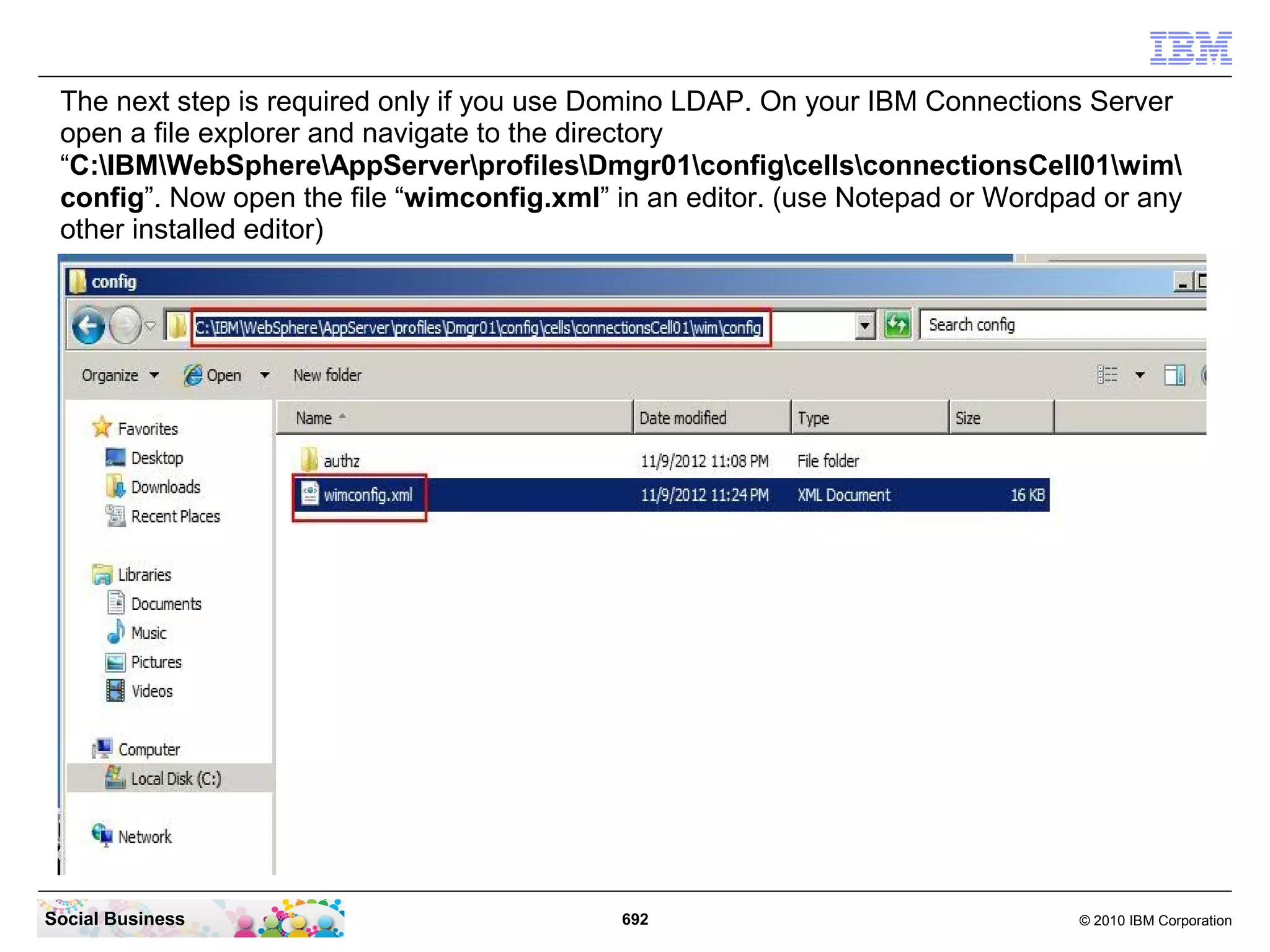Click New folder button

327,375
